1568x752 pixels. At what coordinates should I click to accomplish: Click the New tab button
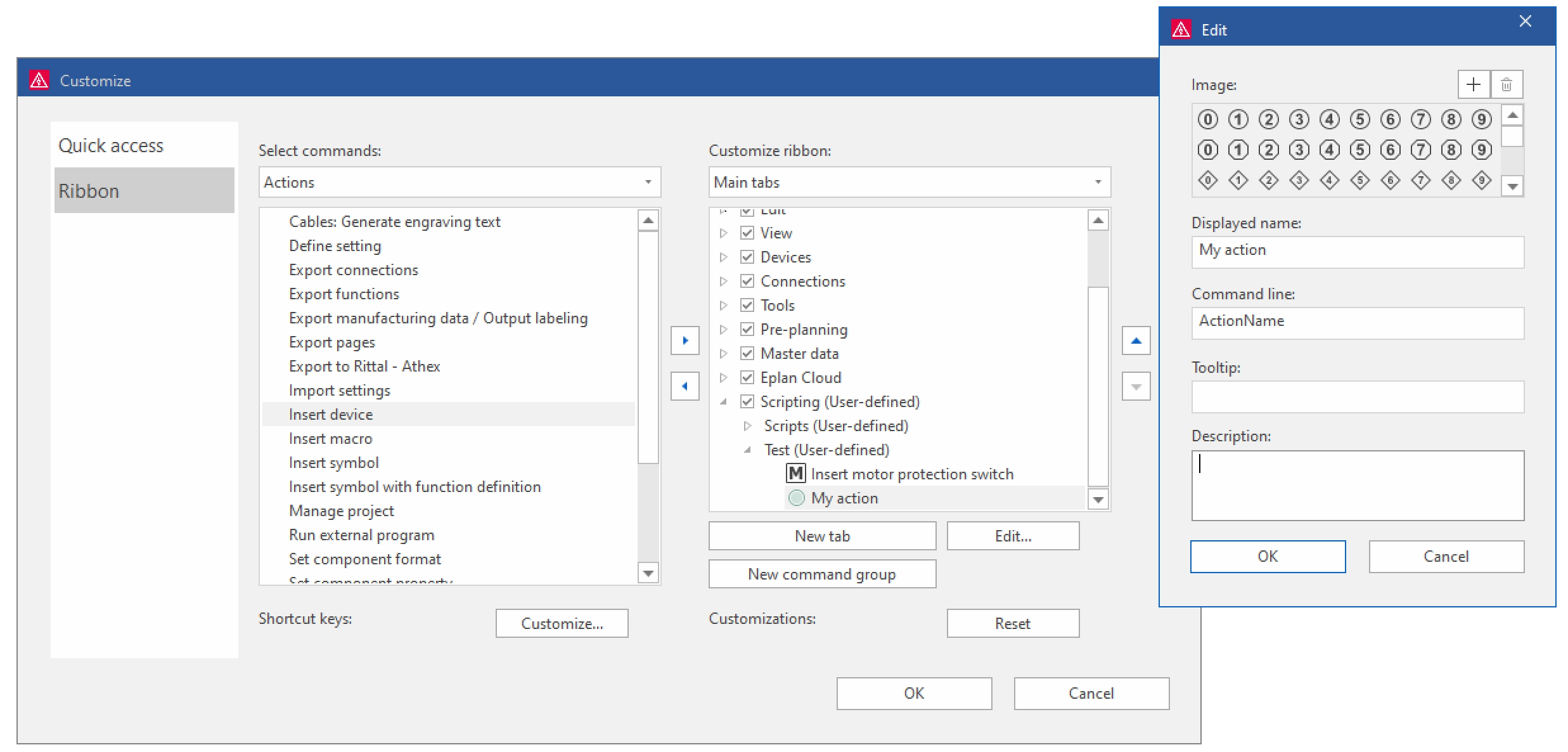coord(822,536)
